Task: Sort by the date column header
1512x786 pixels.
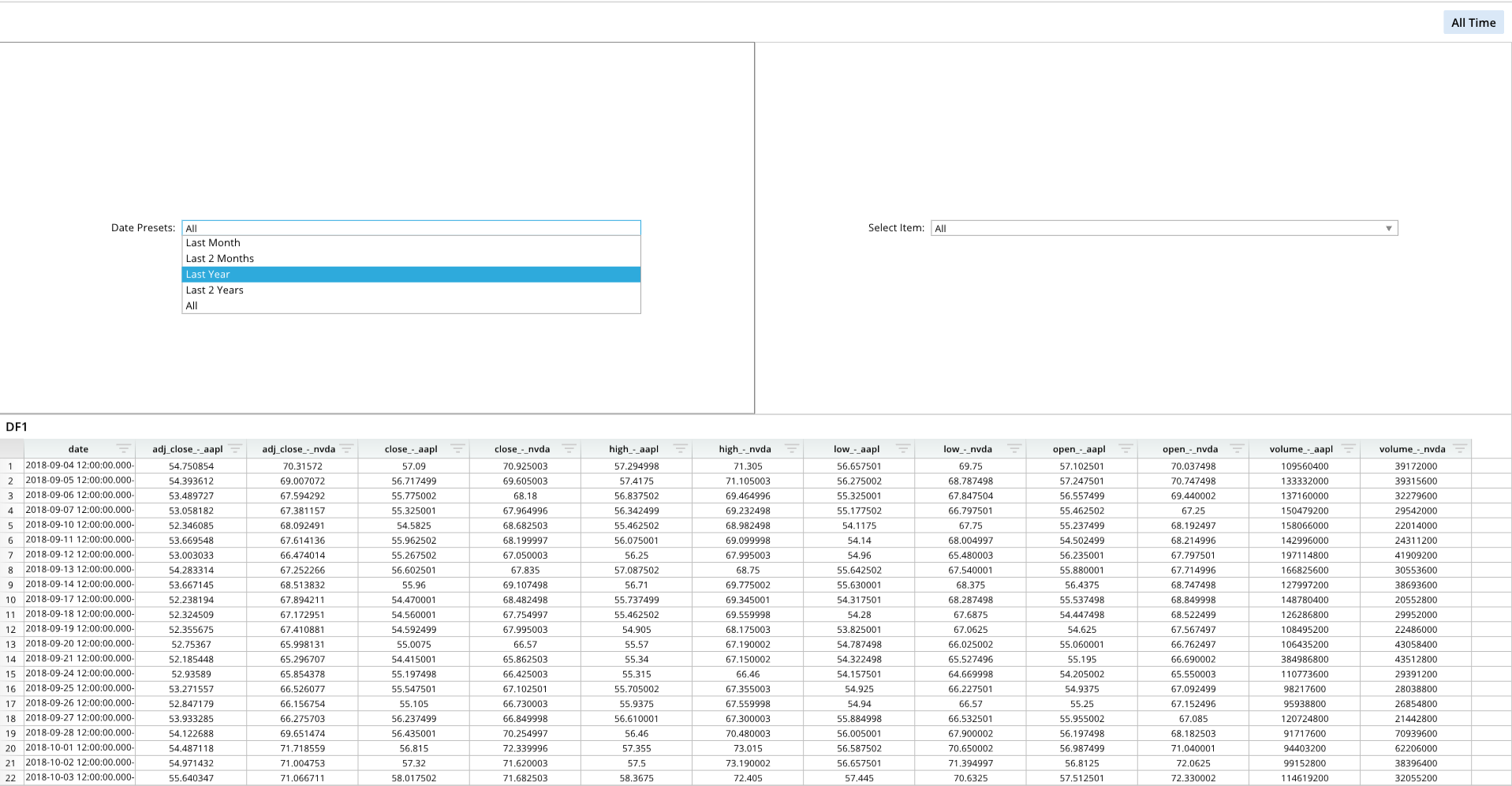Action: point(78,449)
